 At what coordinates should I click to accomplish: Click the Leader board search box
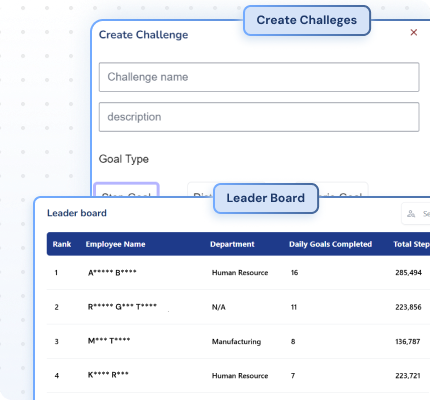tap(416, 214)
